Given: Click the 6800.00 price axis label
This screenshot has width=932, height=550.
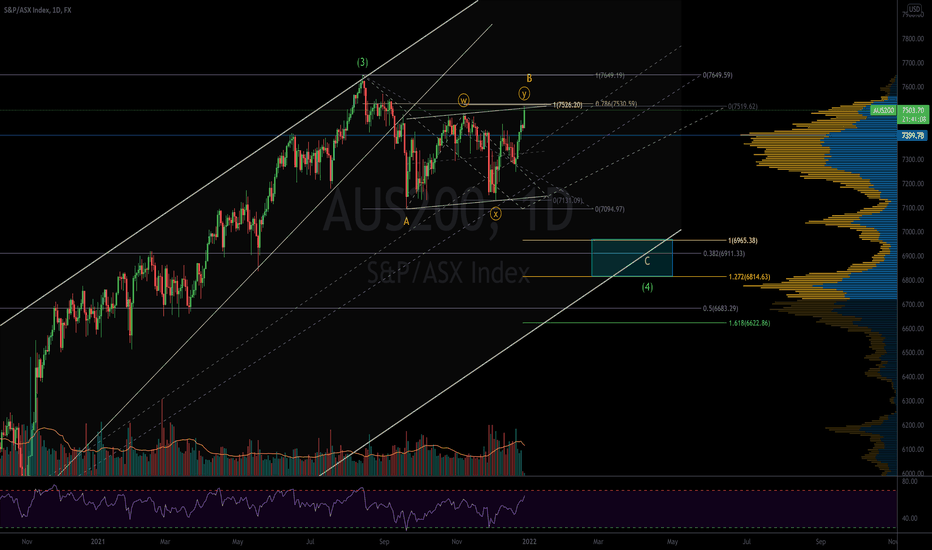Looking at the screenshot, I should click(x=912, y=280).
